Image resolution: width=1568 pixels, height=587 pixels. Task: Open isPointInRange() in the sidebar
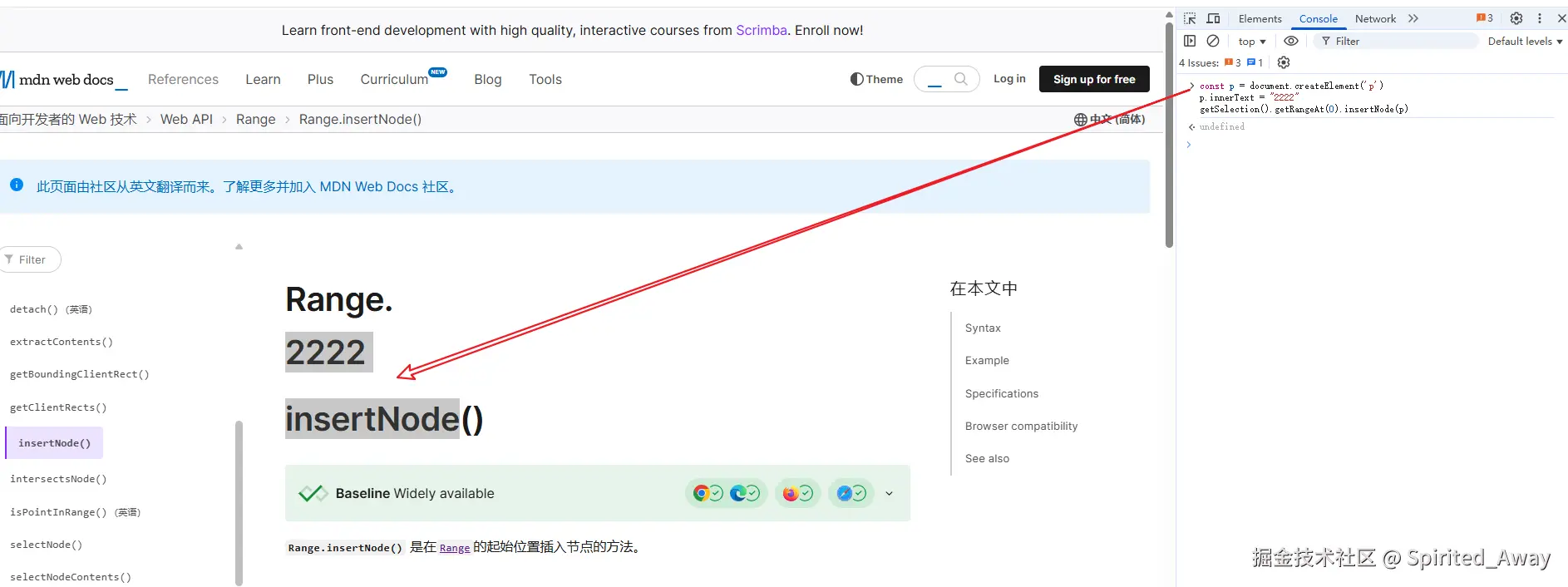point(75,512)
